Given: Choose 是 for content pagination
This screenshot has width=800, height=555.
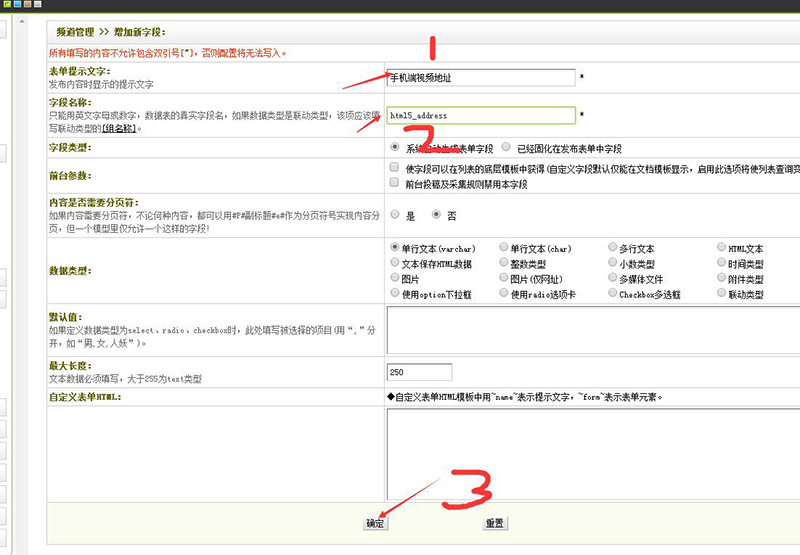Looking at the screenshot, I should tap(395, 215).
